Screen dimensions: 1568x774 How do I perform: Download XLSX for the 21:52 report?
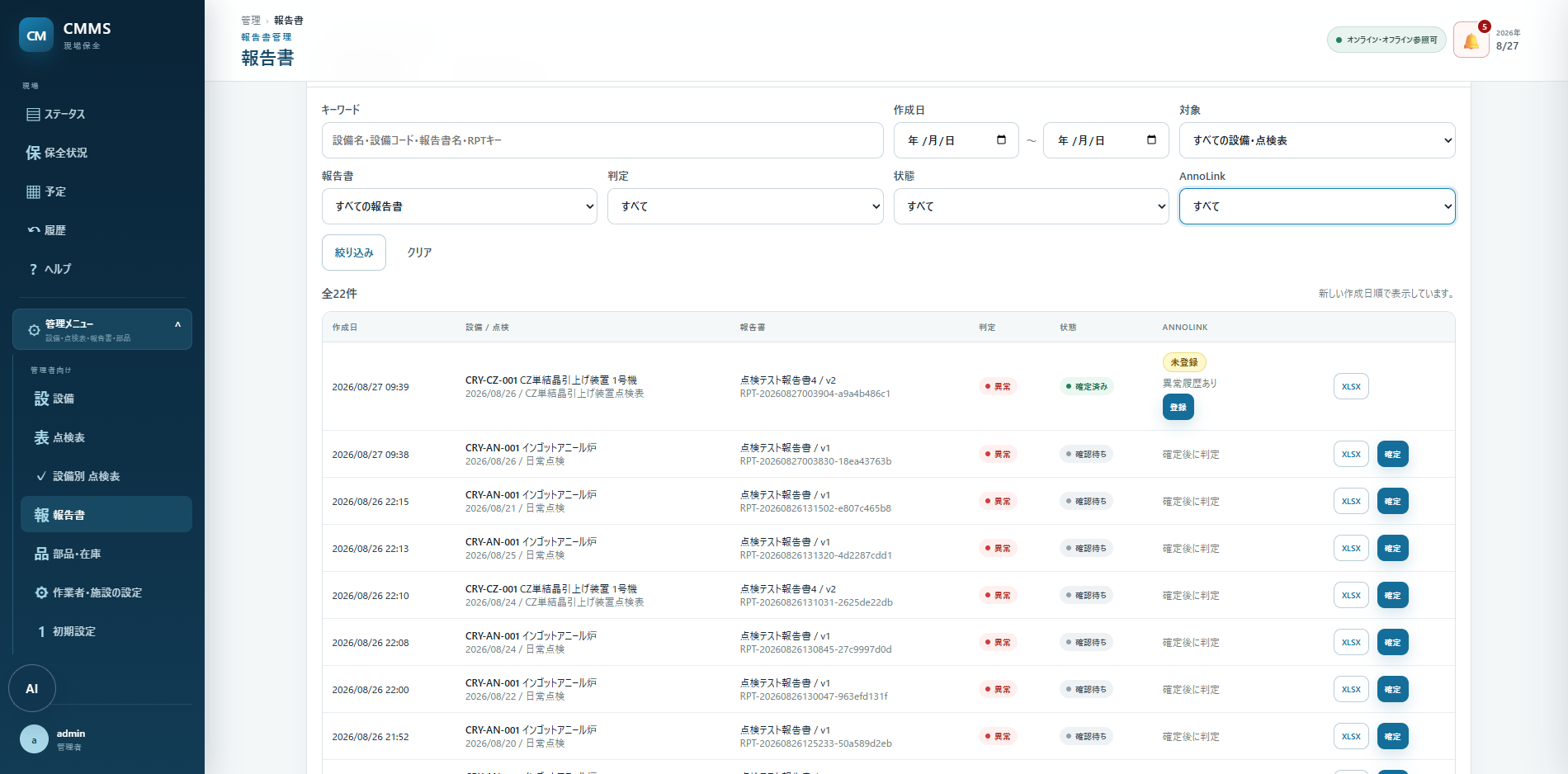[x=1351, y=736]
